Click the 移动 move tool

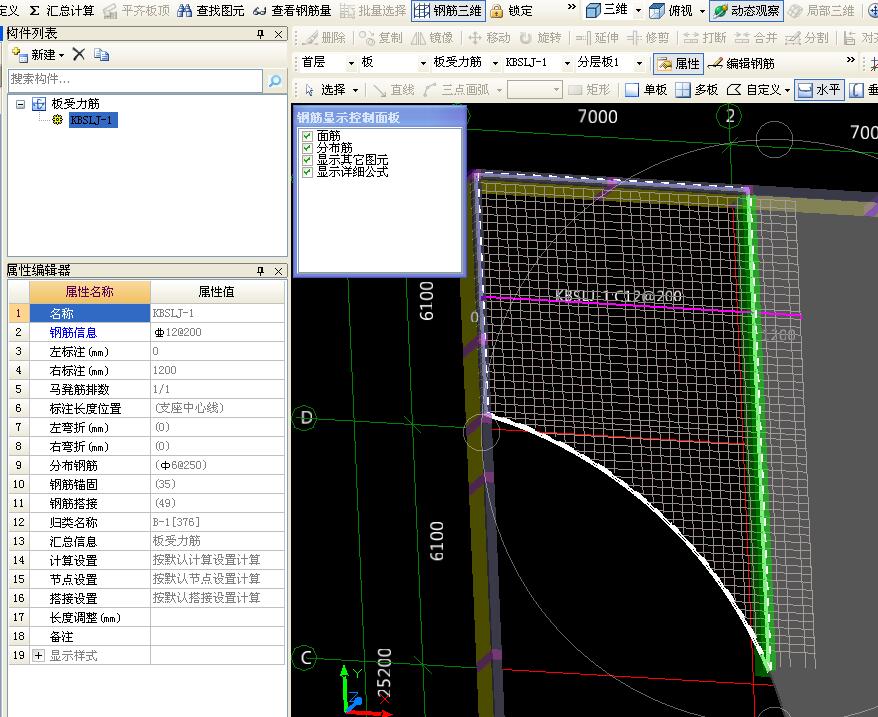(x=489, y=38)
